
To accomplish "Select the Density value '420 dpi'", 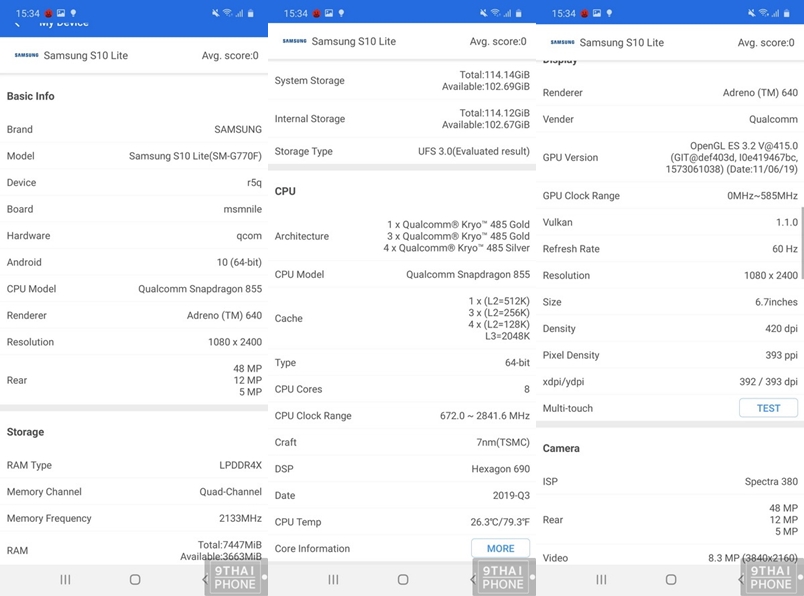I will click(781, 329).
